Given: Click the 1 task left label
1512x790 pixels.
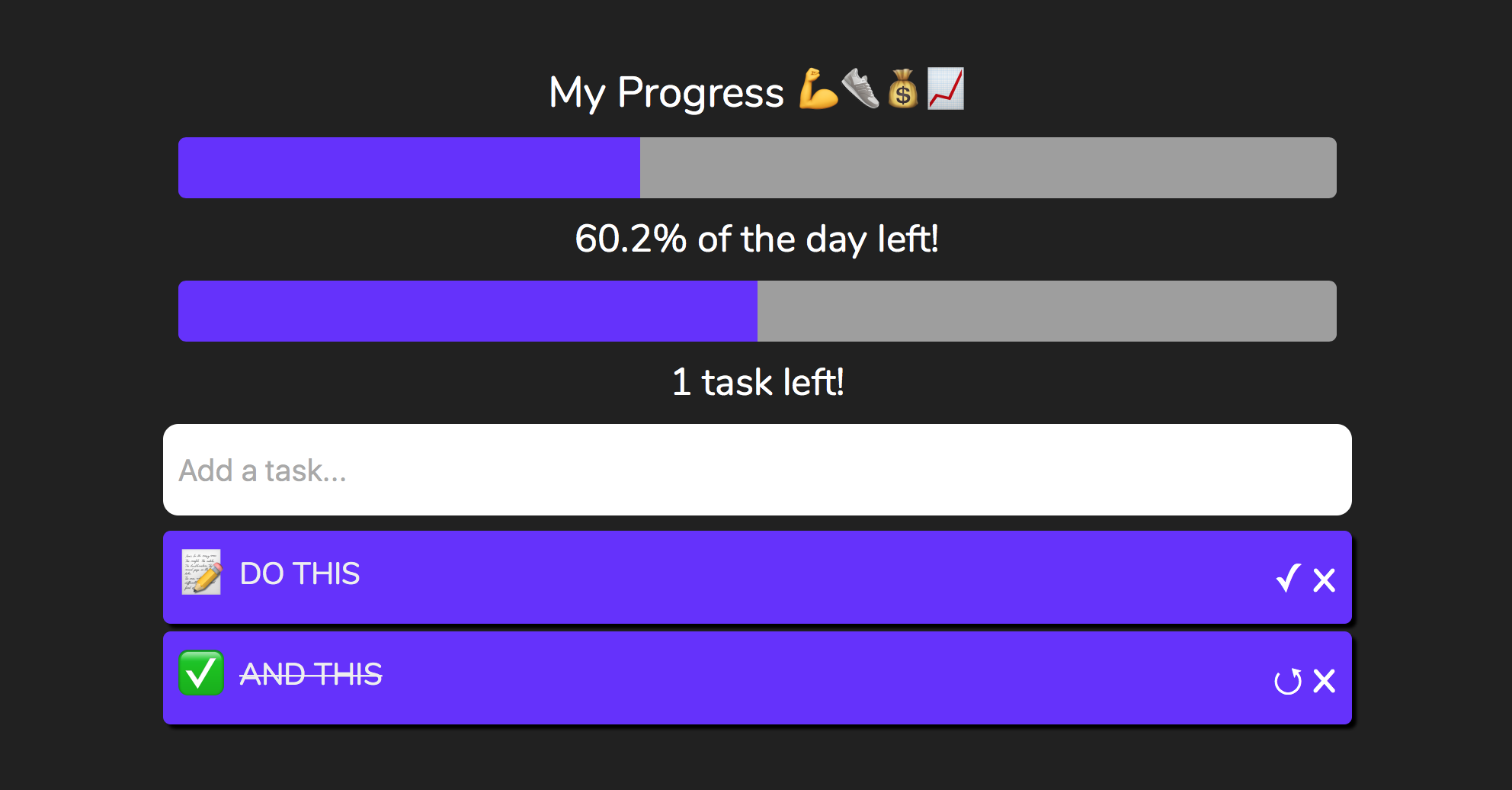Looking at the screenshot, I should click(758, 383).
